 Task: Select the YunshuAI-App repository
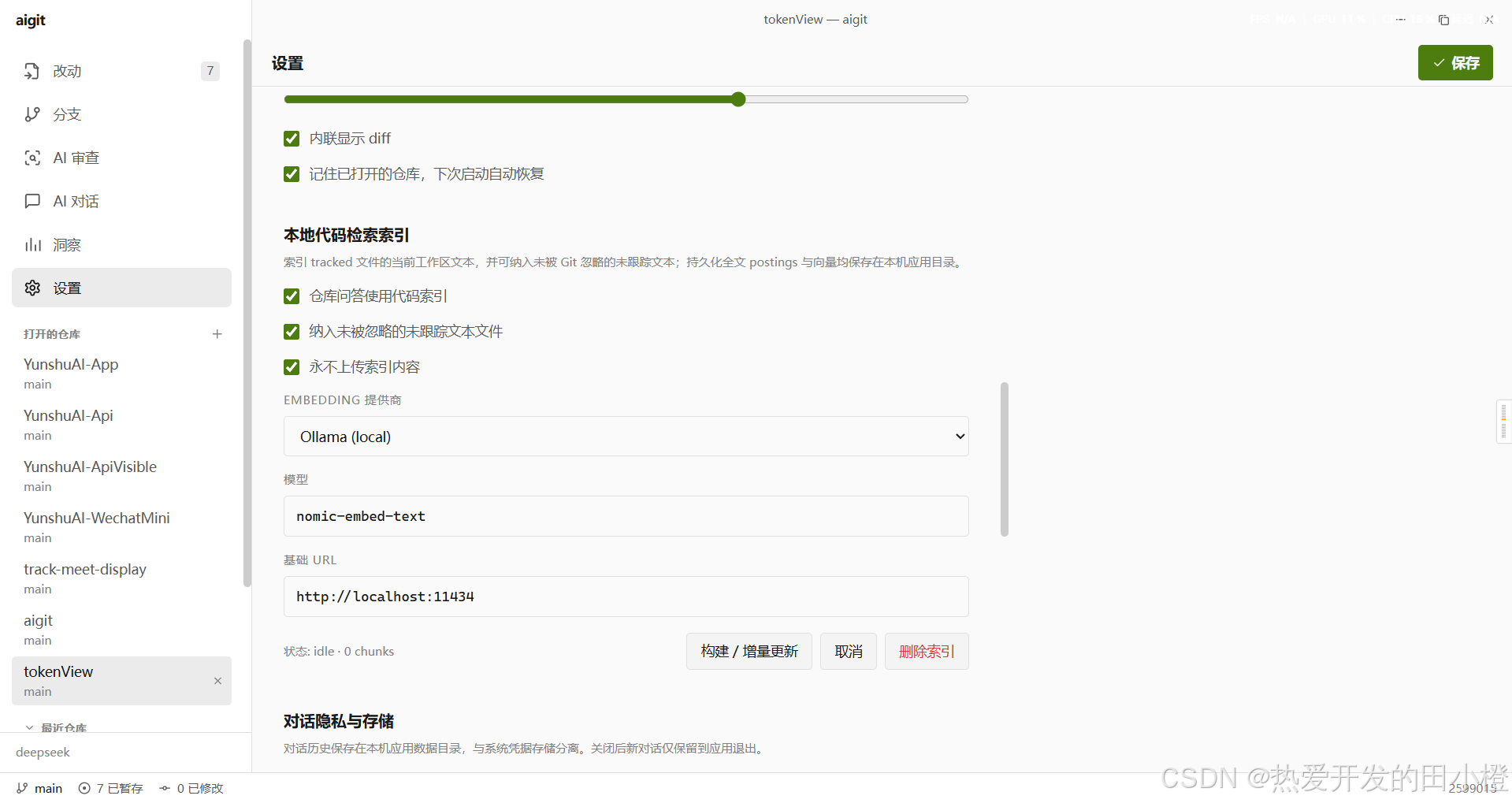(x=121, y=374)
